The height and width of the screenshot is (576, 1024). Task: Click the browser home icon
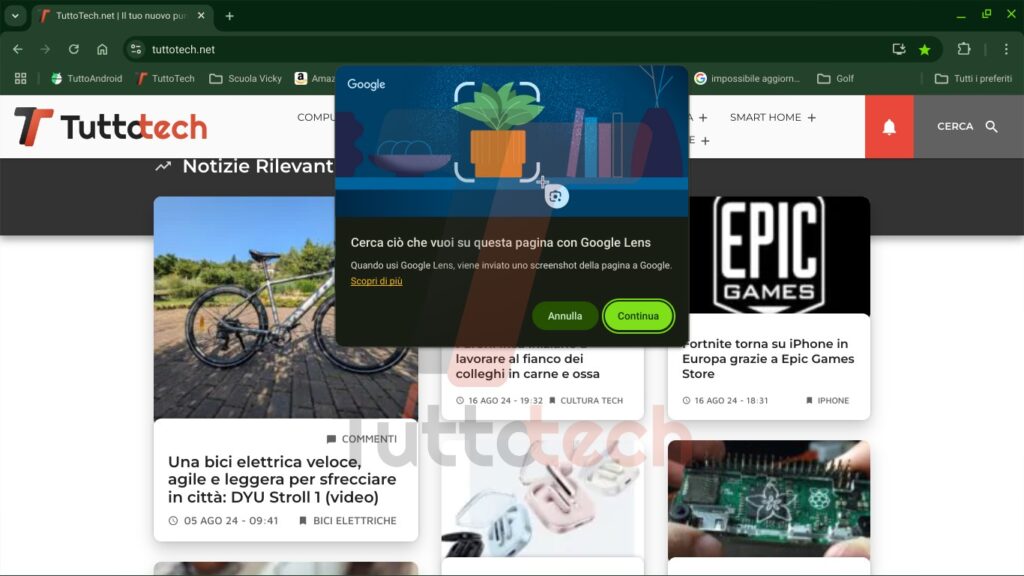click(101, 48)
